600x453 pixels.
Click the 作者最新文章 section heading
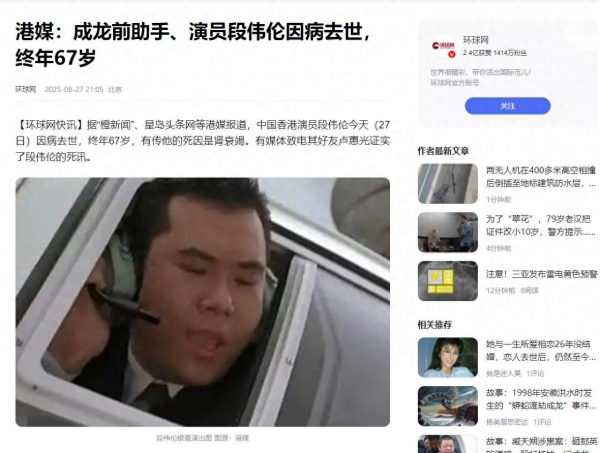pyautogui.click(x=443, y=151)
